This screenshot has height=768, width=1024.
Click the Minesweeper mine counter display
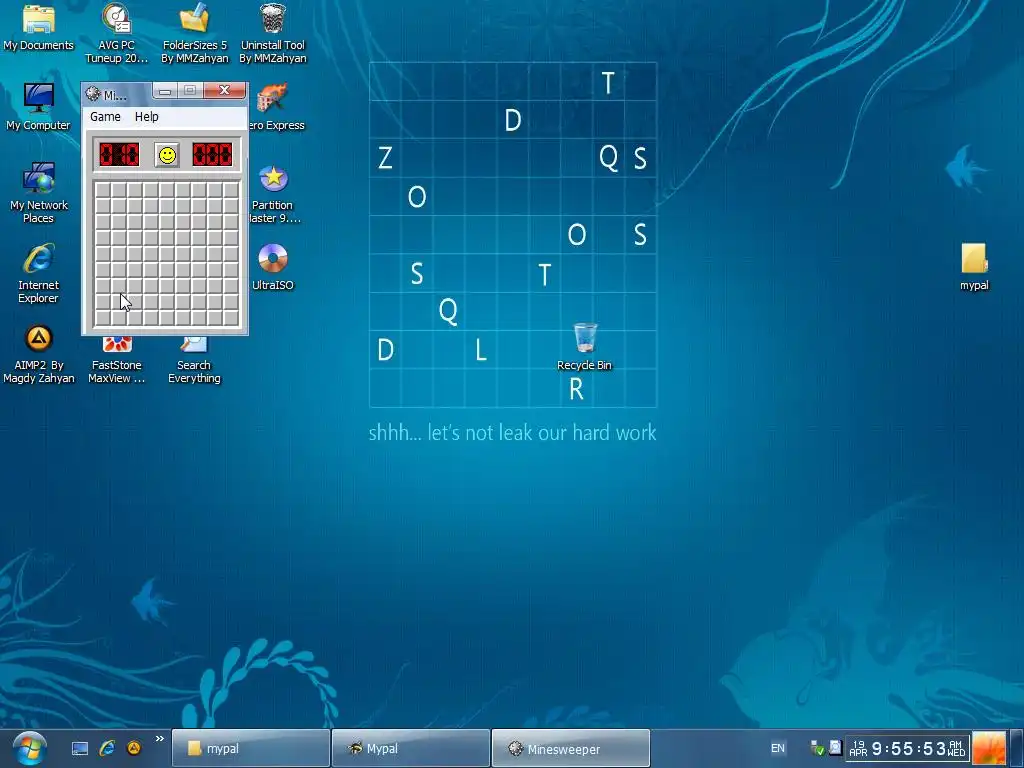119,155
